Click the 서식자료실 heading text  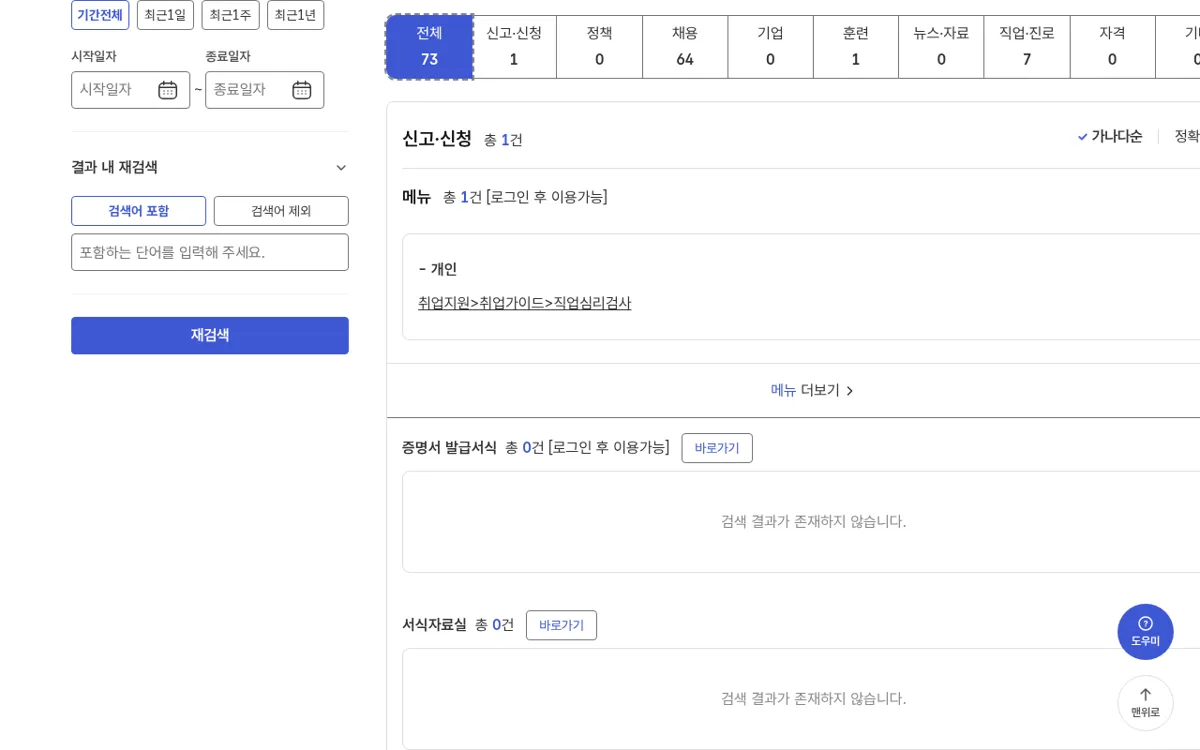pyautogui.click(x=434, y=625)
